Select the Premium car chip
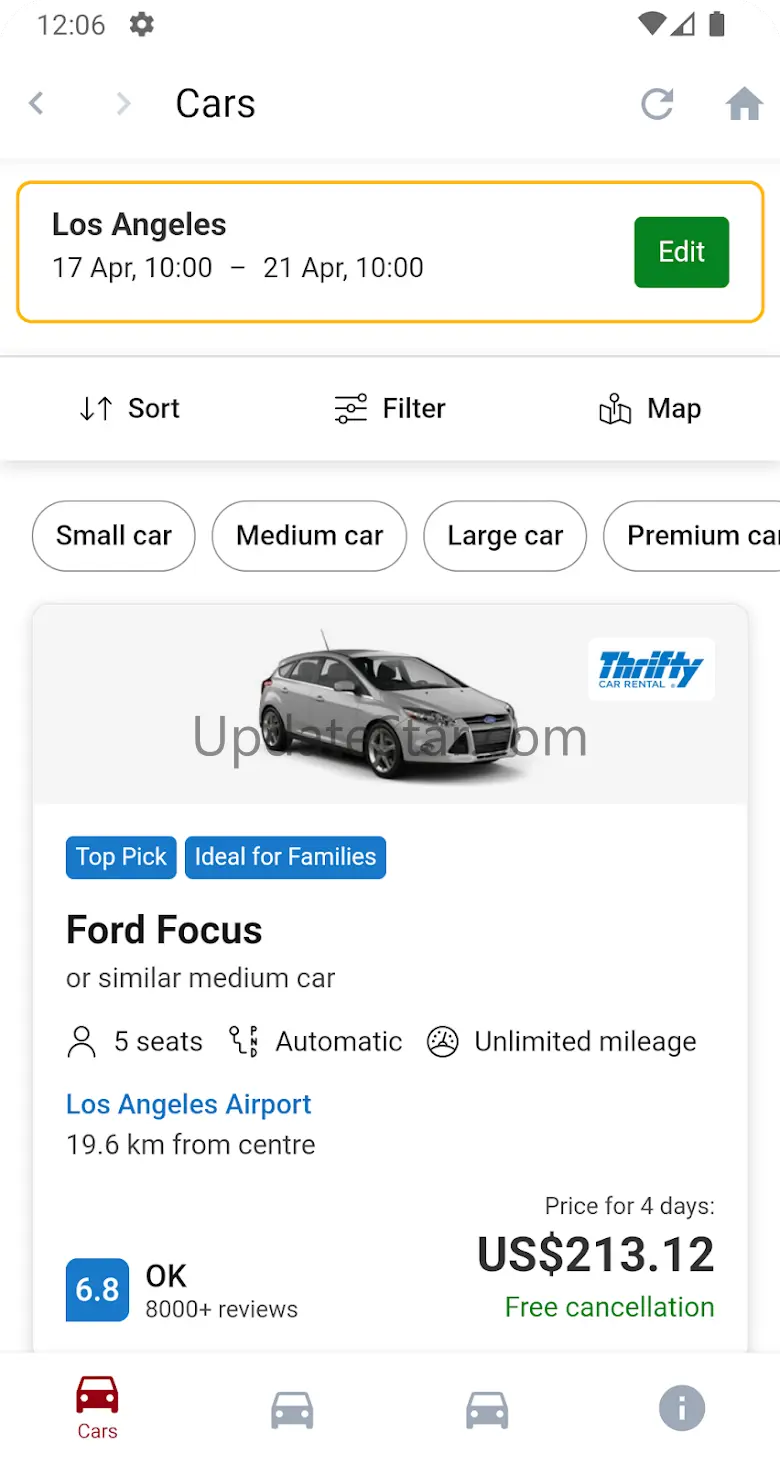This screenshot has height=1464, width=780. (695, 536)
